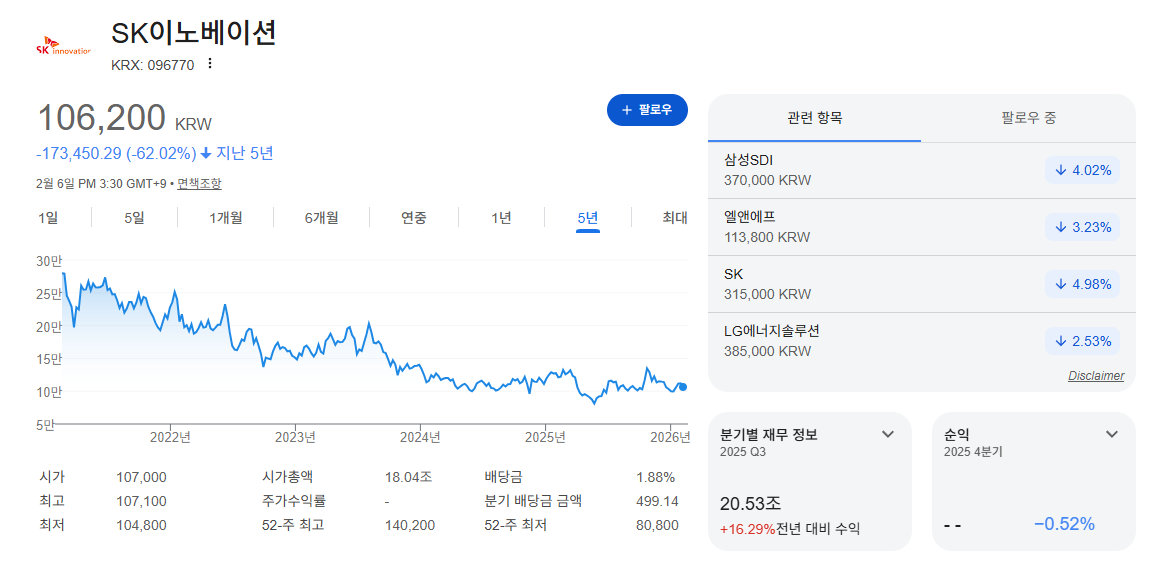Click the −0.52% net income figure
Screen dimensions: 1166x561
coord(1064,524)
